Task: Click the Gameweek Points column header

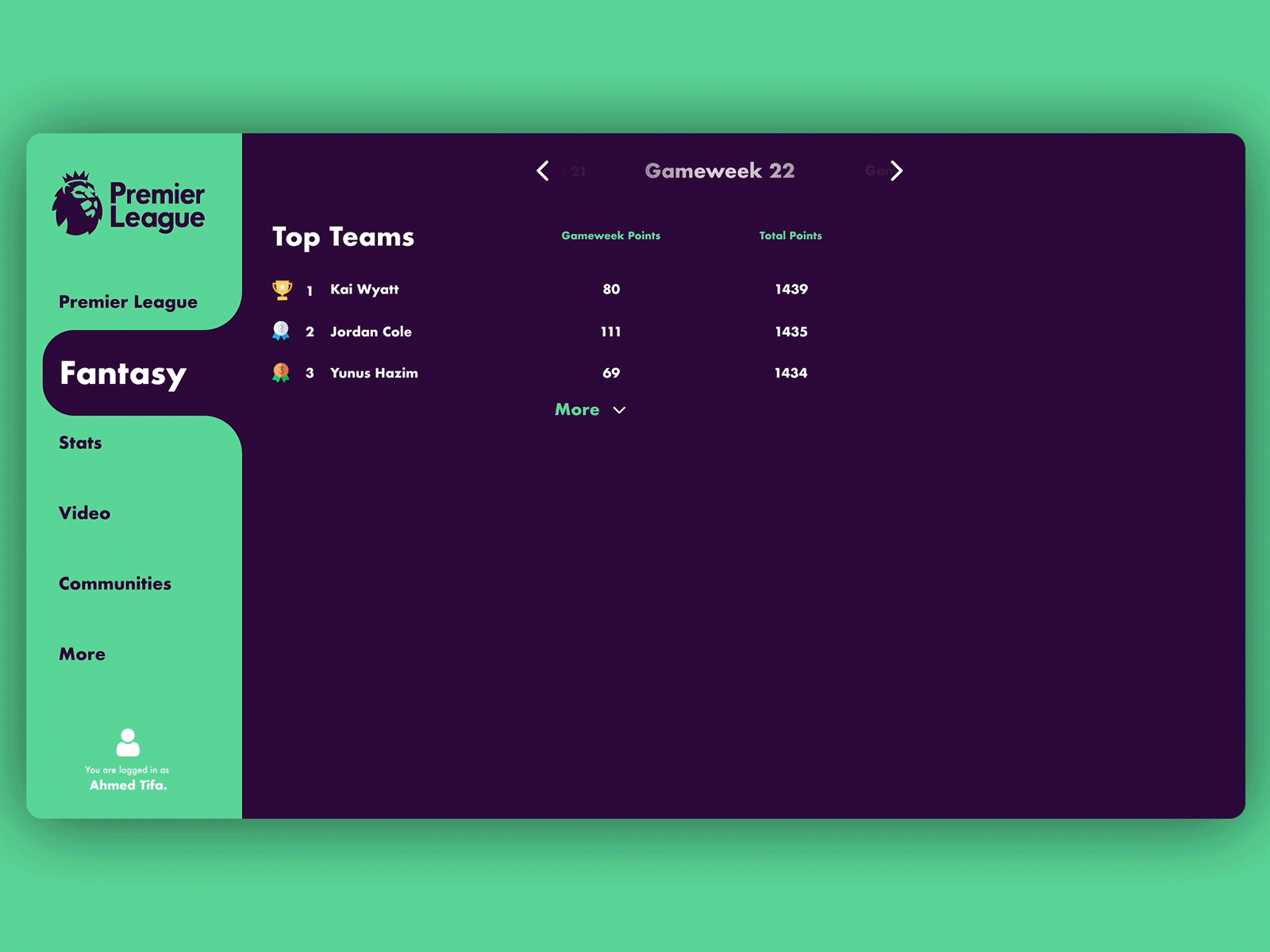Action: click(610, 236)
